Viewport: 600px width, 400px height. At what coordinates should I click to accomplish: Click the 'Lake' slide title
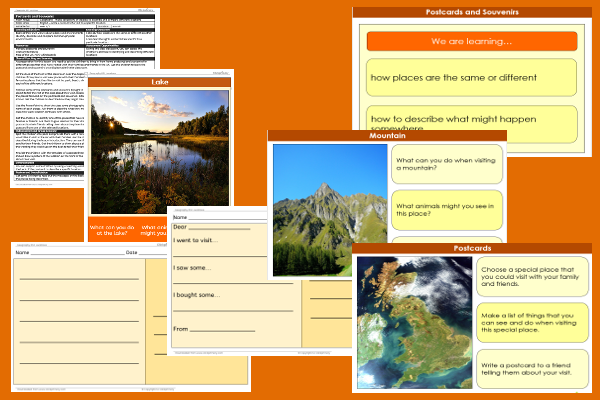click(x=160, y=82)
